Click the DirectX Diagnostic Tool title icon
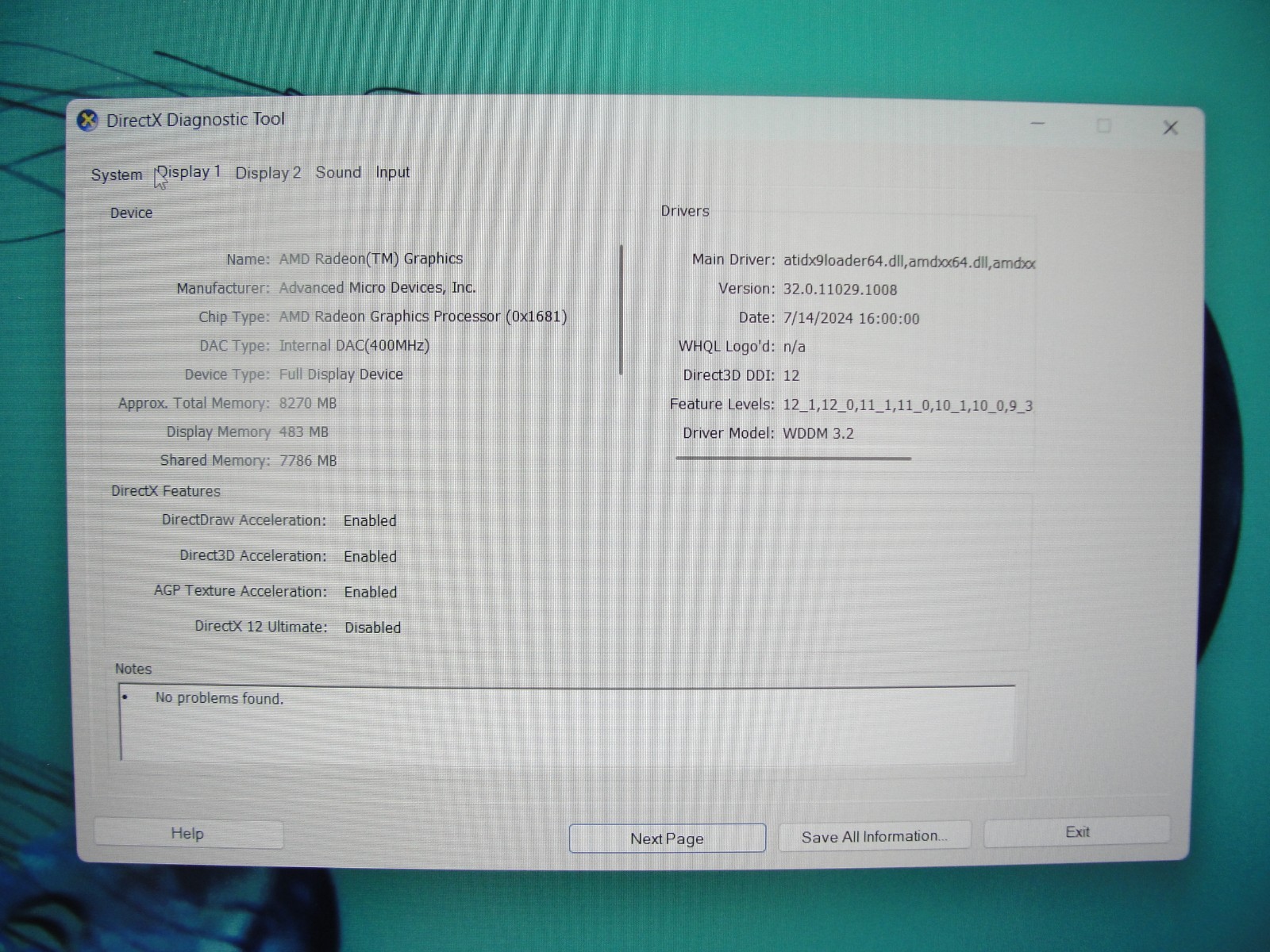1270x952 pixels. [x=87, y=121]
